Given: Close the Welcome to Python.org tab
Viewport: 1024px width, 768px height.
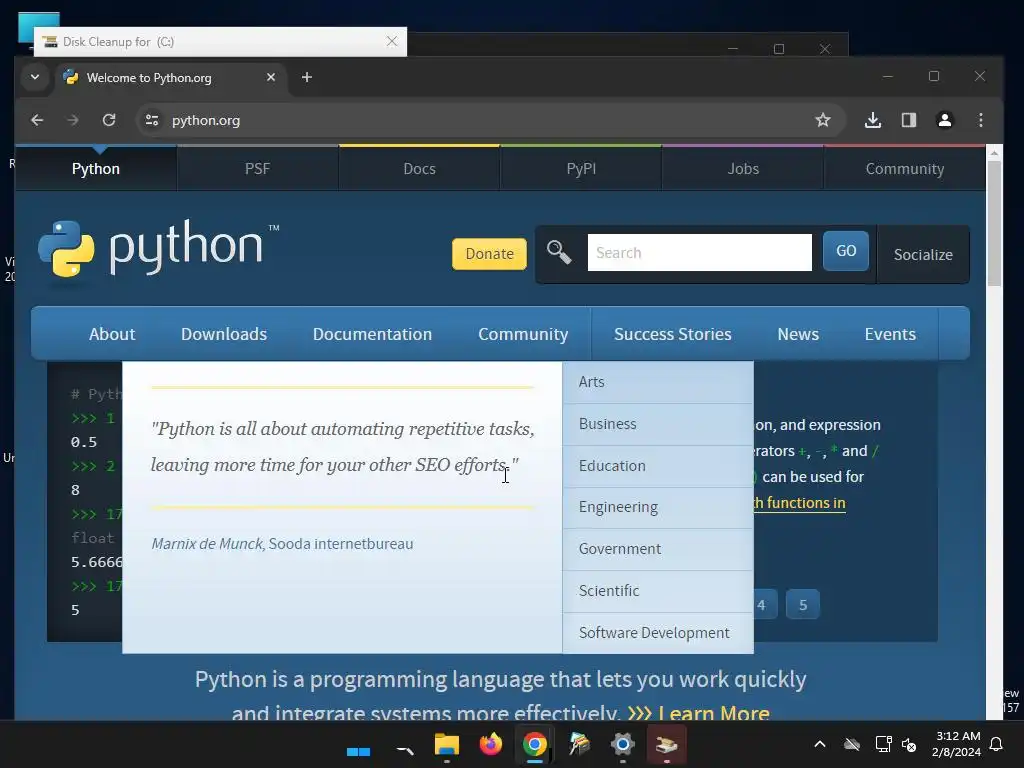Looking at the screenshot, I should tap(271, 77).
